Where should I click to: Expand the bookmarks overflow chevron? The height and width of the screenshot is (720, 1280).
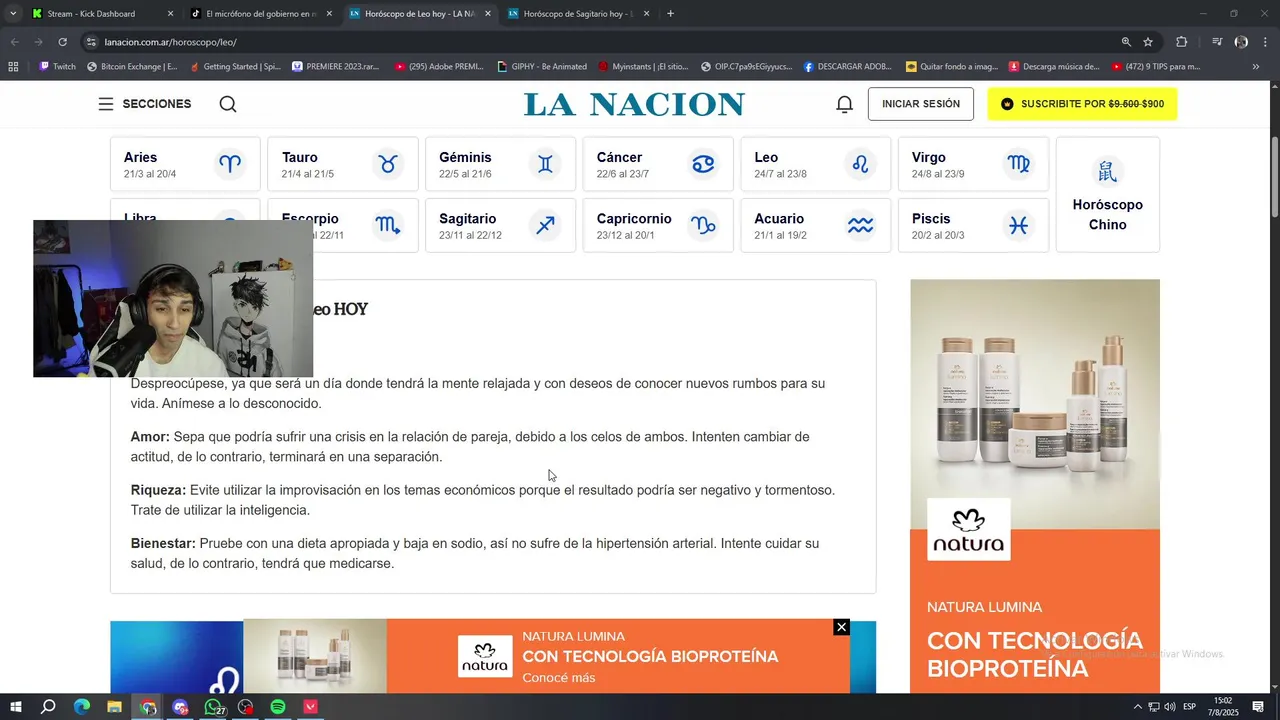click(x=1256, y=67)
